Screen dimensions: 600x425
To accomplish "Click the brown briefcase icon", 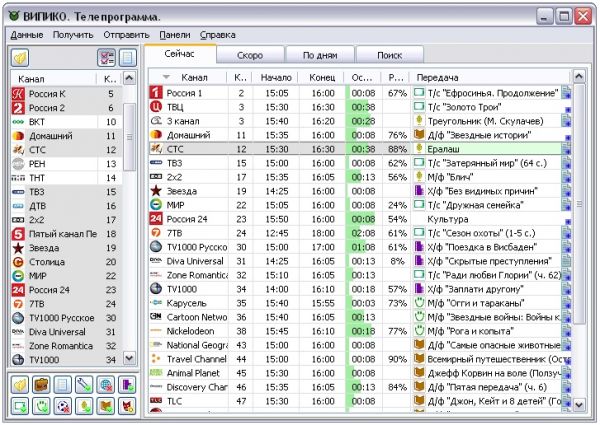I will (x=41, y=385).
